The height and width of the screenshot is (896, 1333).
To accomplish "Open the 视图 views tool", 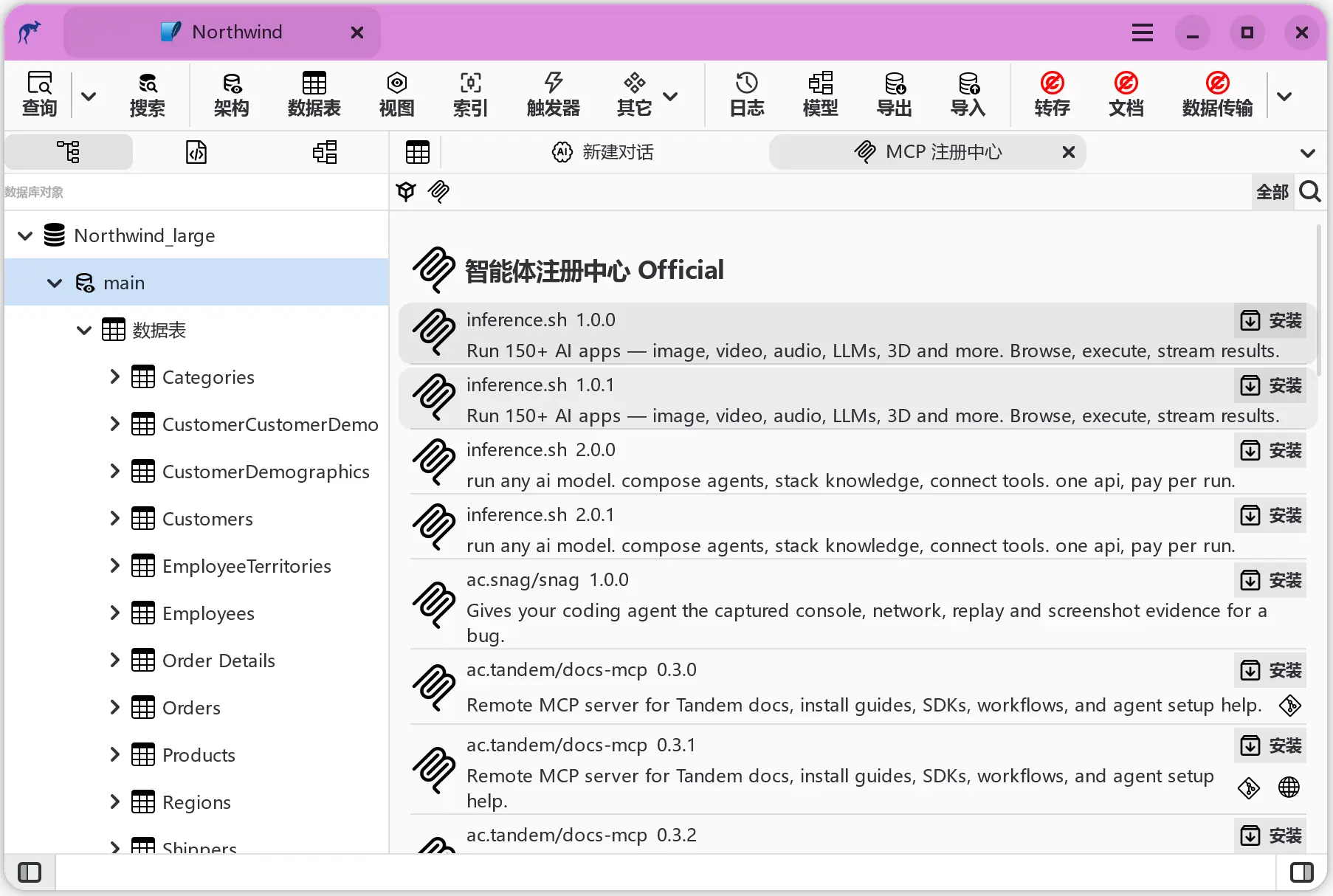I will (397, 94).
